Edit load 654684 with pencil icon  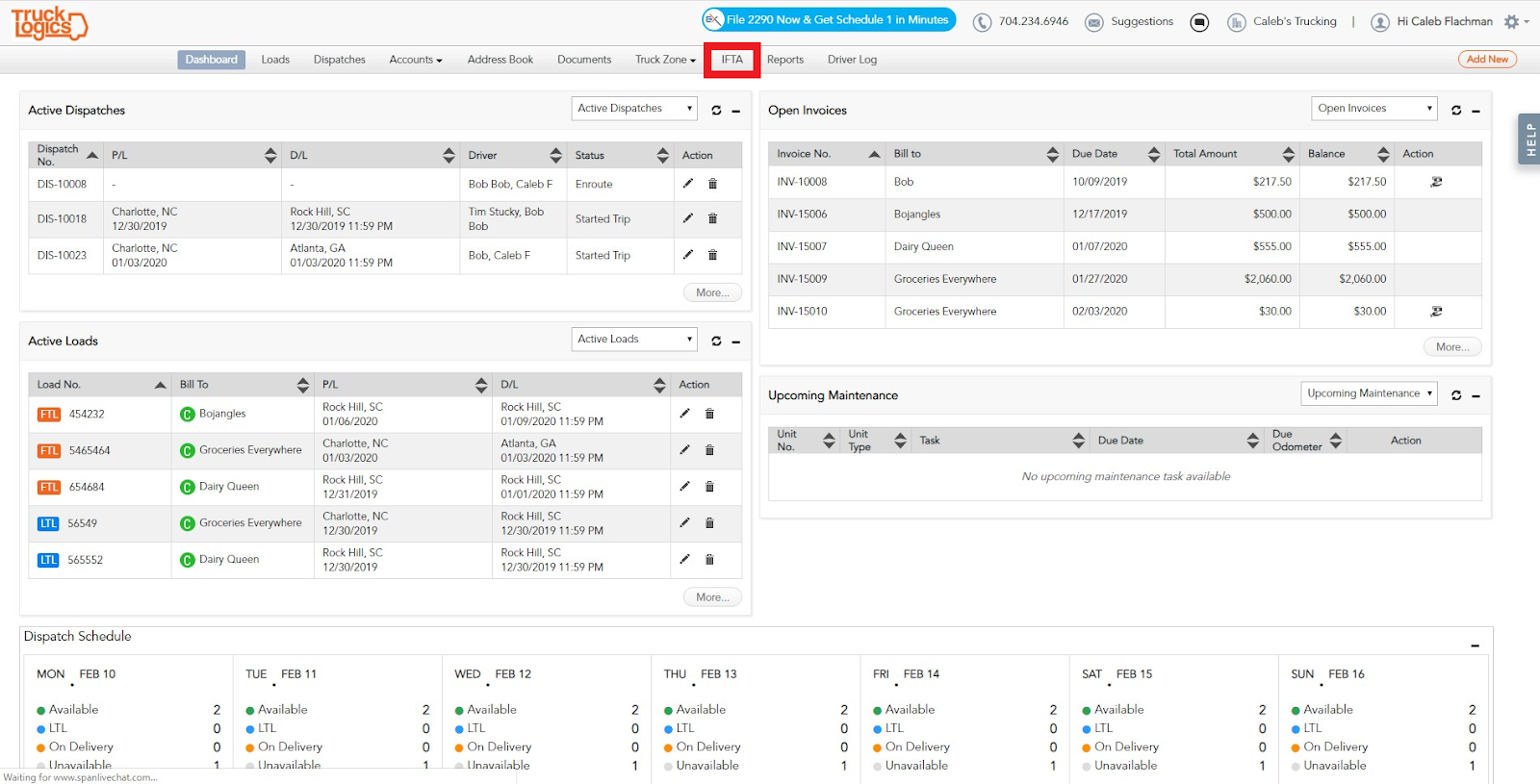684,486
